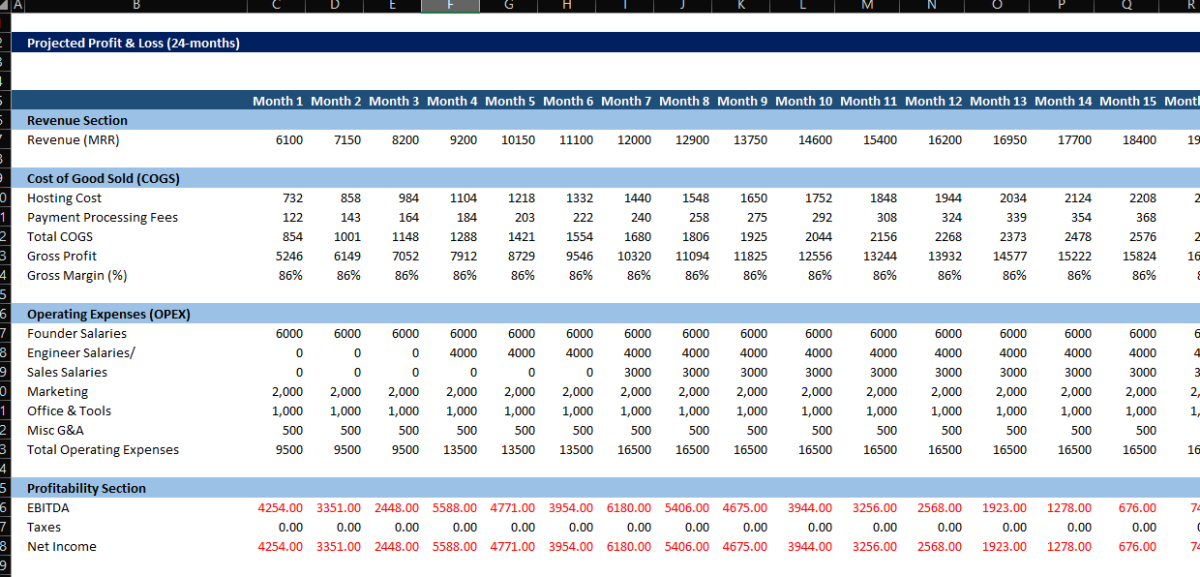Click Month 1 EBITDA value 4254.00

coord(280,508)
